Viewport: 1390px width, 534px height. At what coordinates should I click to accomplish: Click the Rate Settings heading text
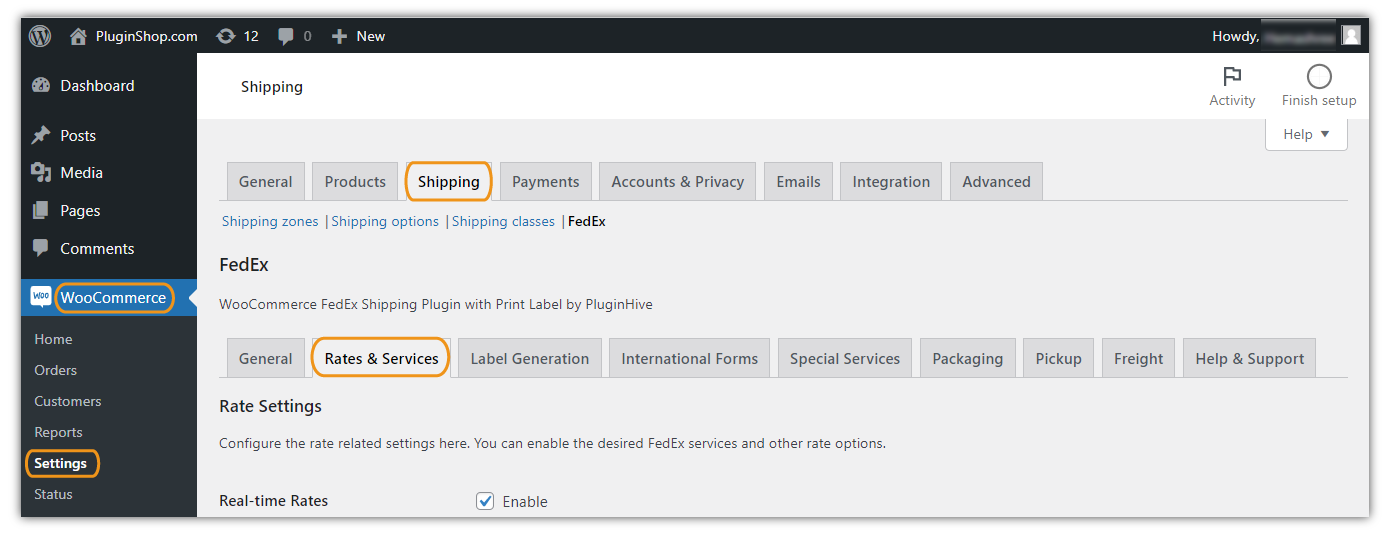coord(270,406)
